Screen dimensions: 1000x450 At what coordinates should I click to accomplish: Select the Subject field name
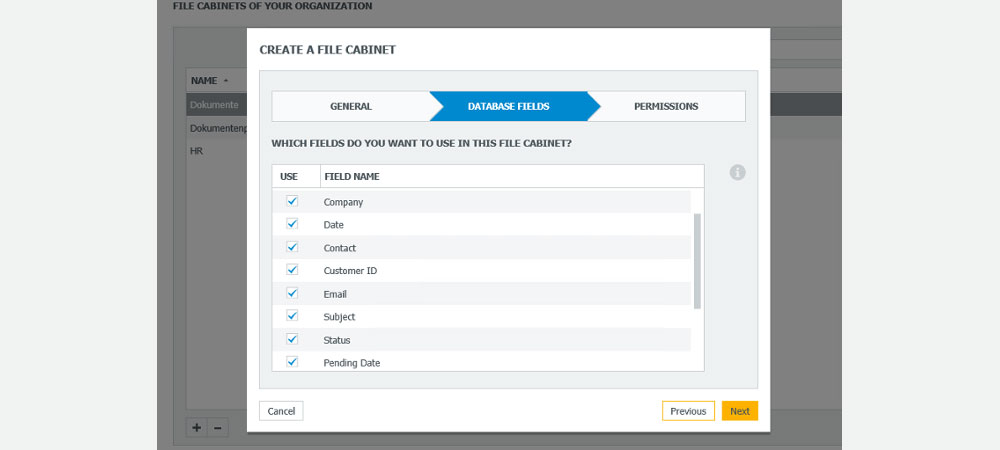click(x=339, y=317)
